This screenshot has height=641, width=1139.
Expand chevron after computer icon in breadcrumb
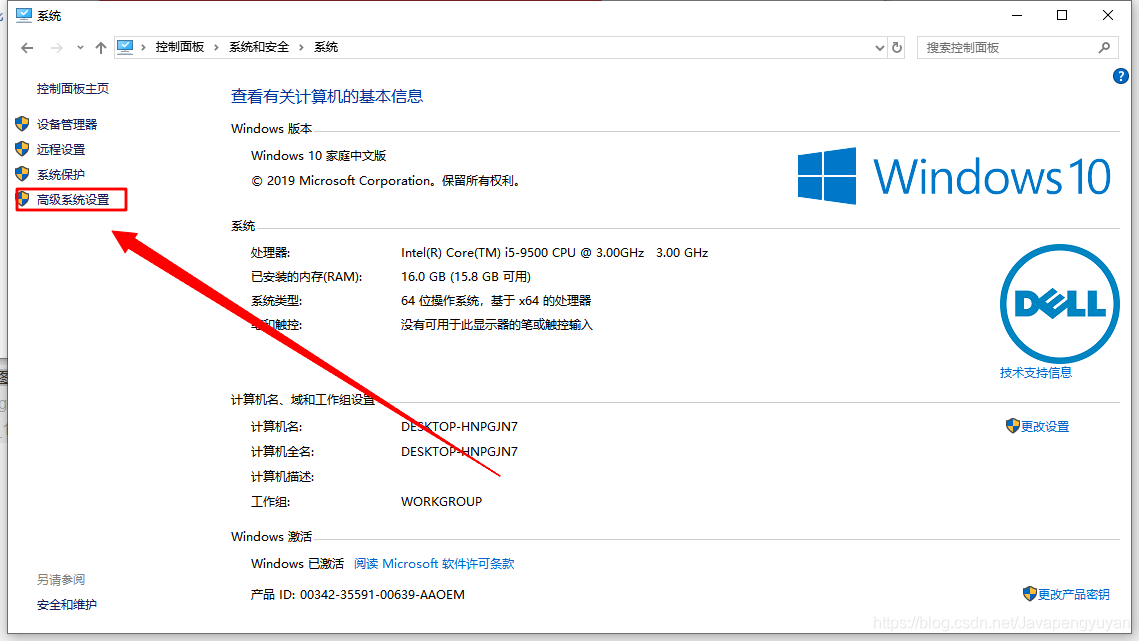coord(143,47)
